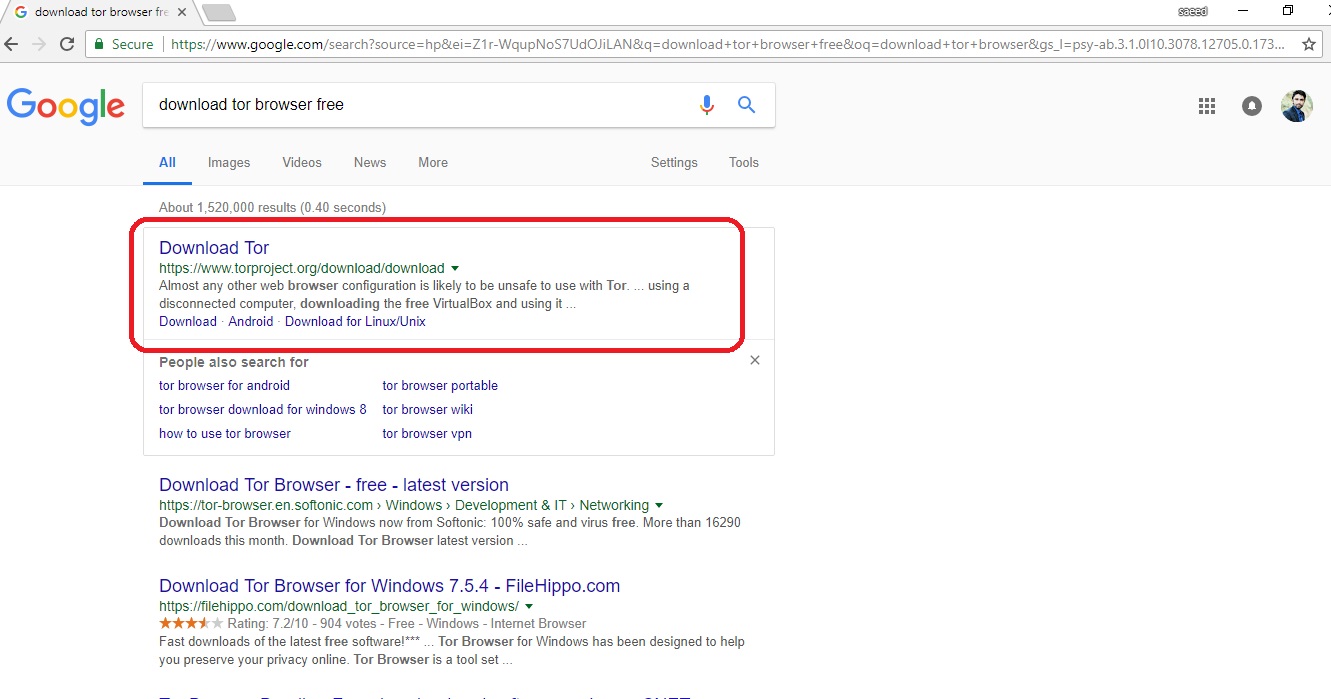Switch to the Images tab

click(229, 162)
